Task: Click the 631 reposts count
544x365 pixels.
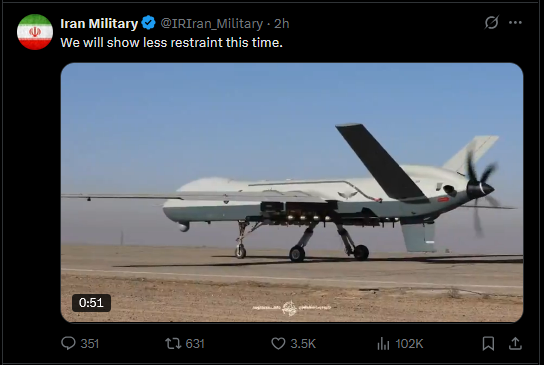Action: tap(195, 344)
